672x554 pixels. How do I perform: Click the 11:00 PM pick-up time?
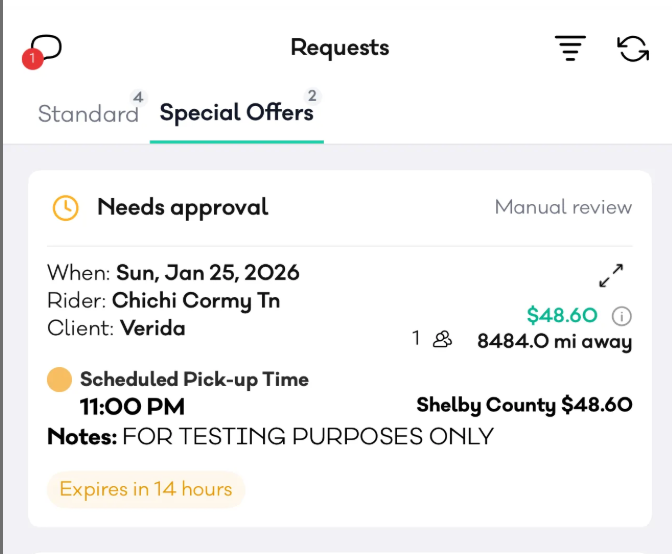[132, 407]
